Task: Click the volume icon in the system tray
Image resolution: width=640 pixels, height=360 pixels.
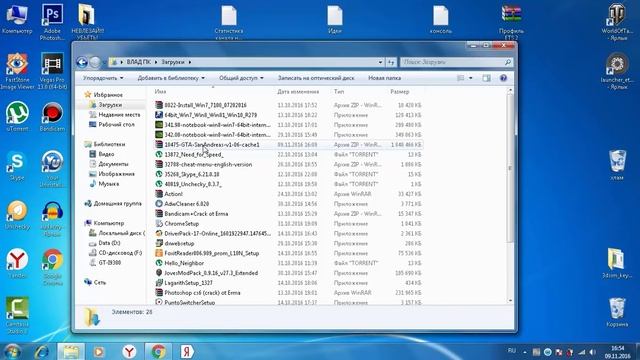Action: (x=592, y=352)
